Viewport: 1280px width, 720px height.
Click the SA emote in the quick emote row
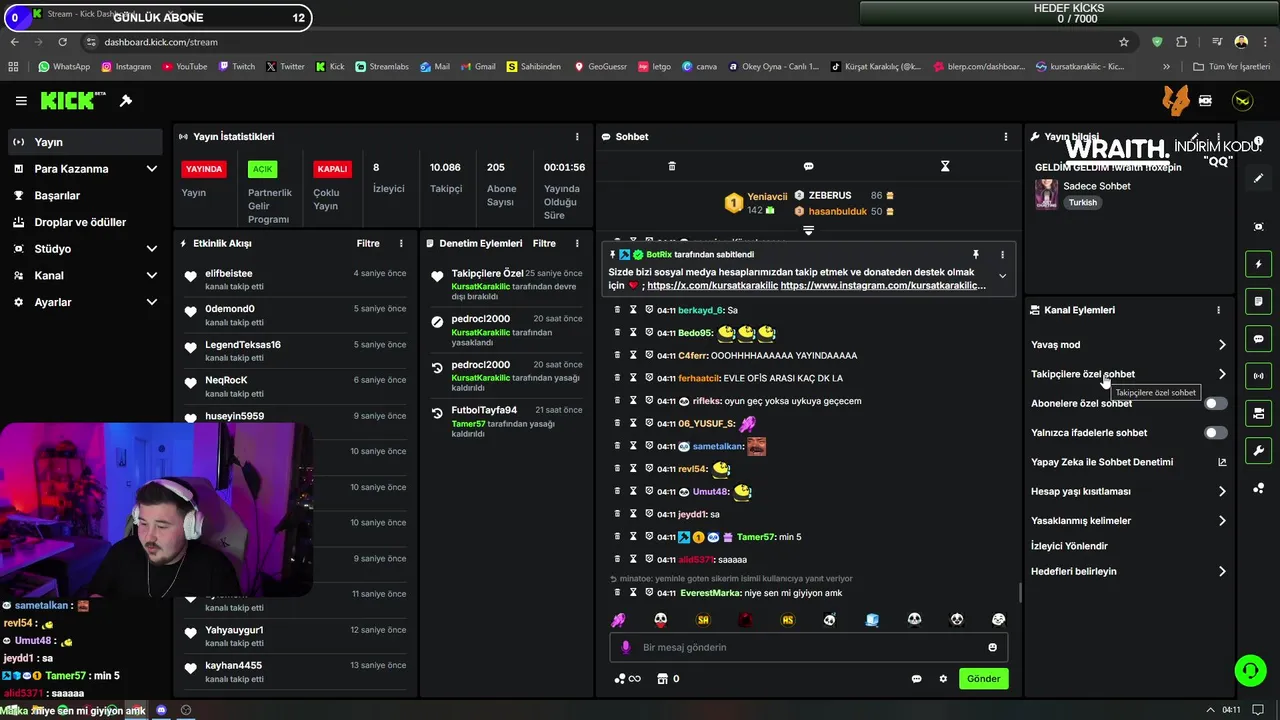tap(703, 620)
